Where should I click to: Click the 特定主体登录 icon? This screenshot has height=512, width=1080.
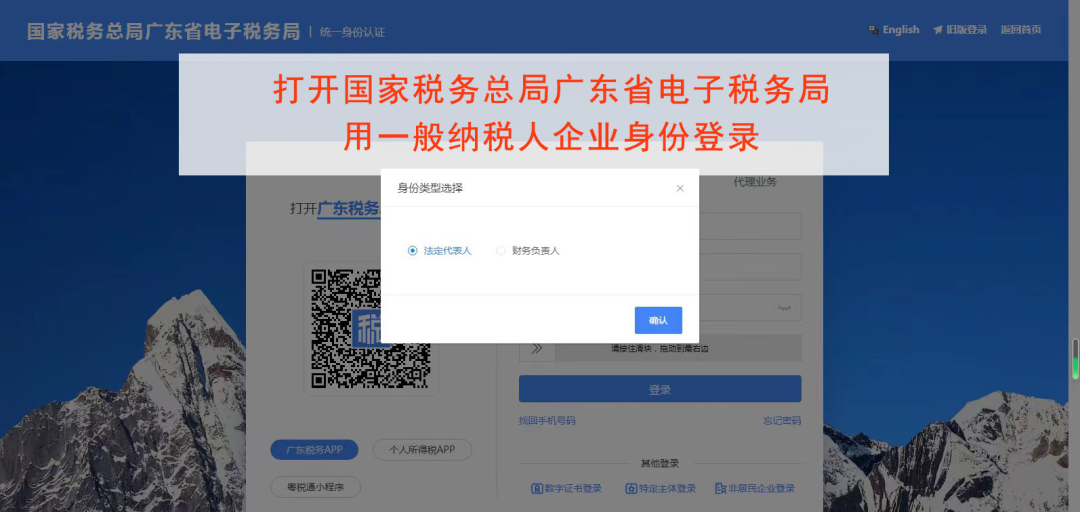(x=631, y=489)
